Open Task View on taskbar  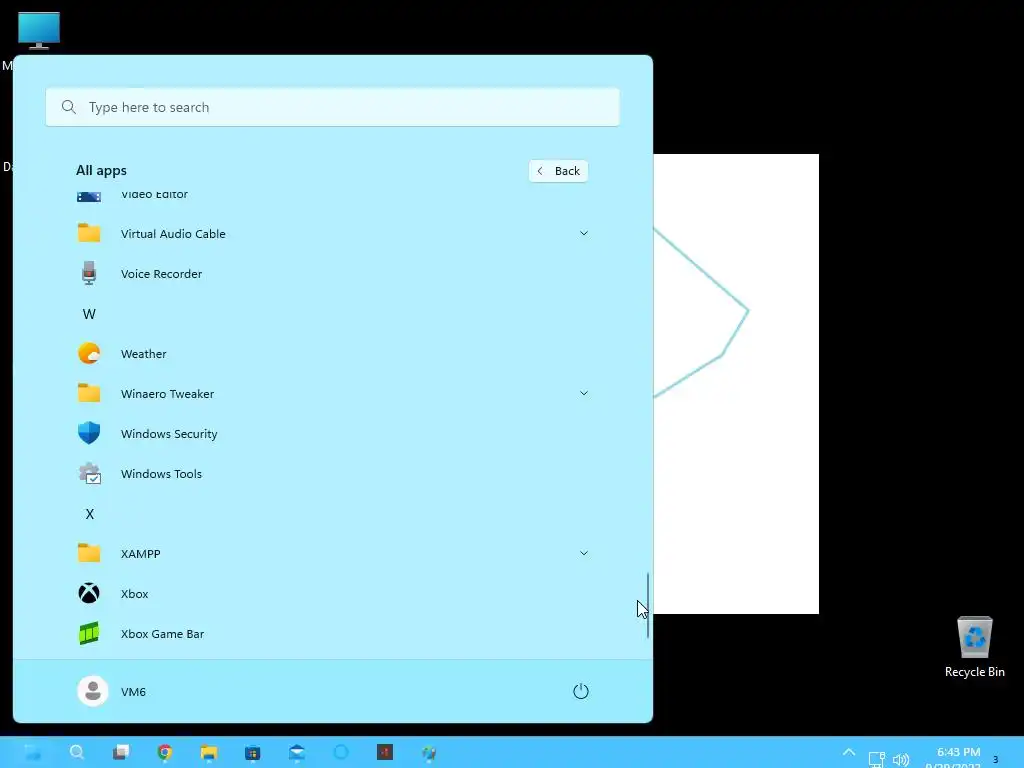(x=121, y=752)
